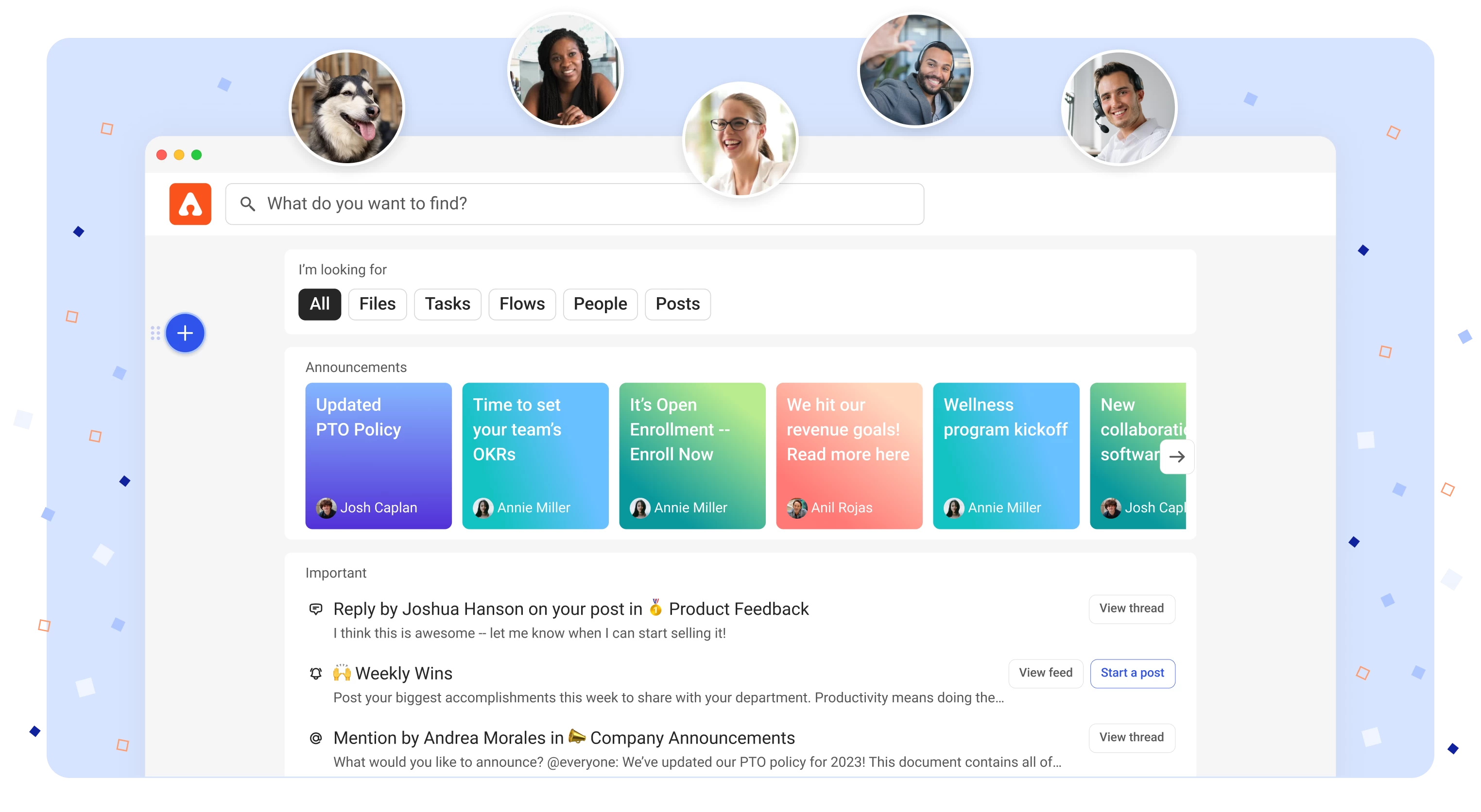
Task: Click View thread on Product Feedback reply
Action: 1131,608
